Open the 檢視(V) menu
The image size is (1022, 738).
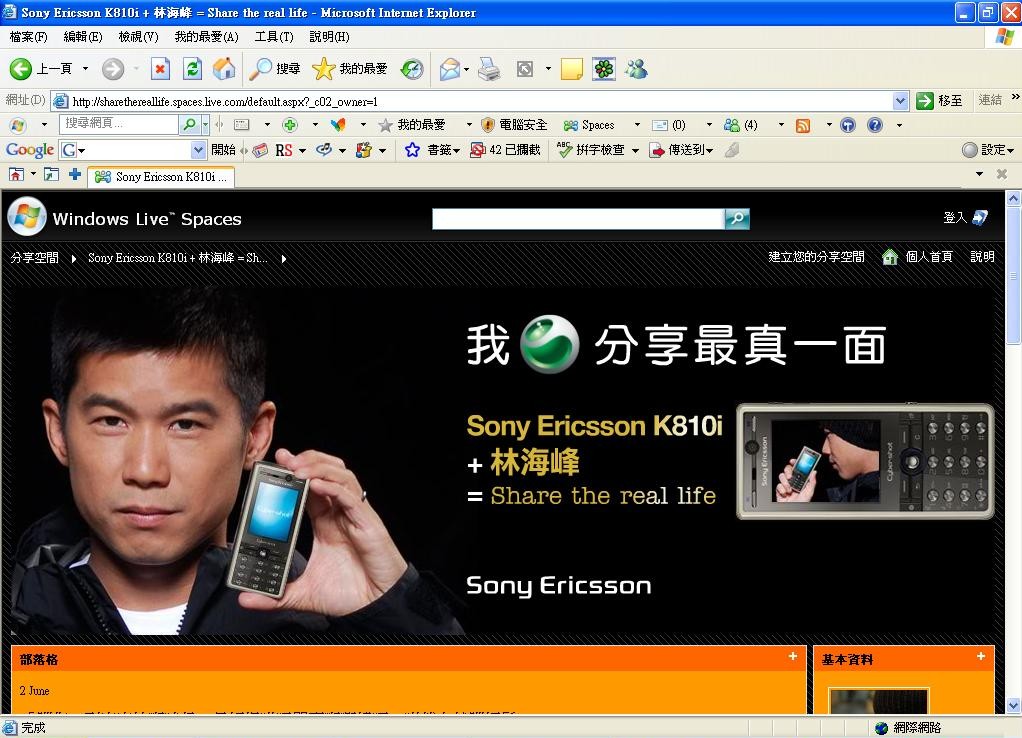(138, 37)
